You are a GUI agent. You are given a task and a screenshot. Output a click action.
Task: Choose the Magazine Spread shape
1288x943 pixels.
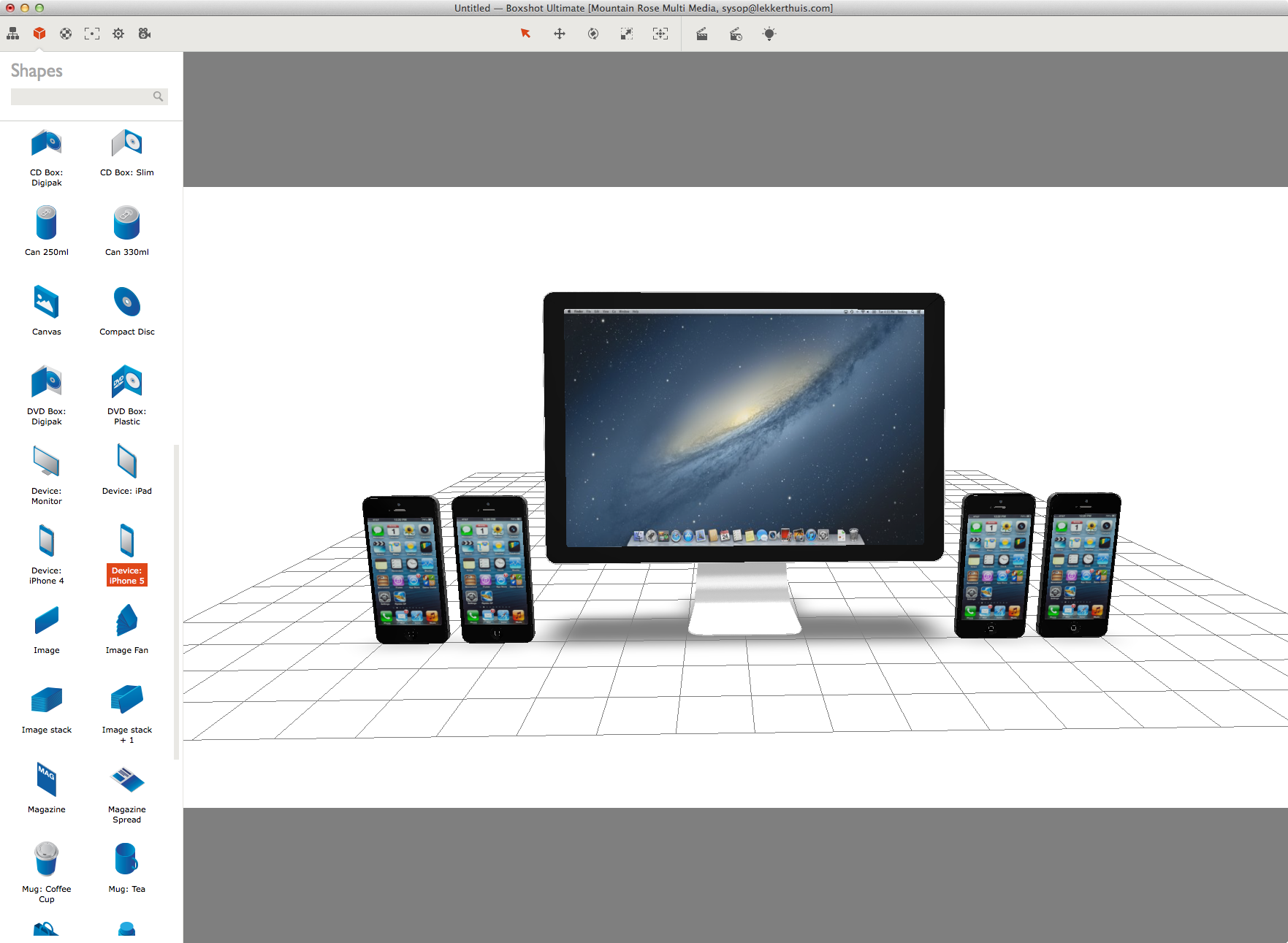[127, 793]
